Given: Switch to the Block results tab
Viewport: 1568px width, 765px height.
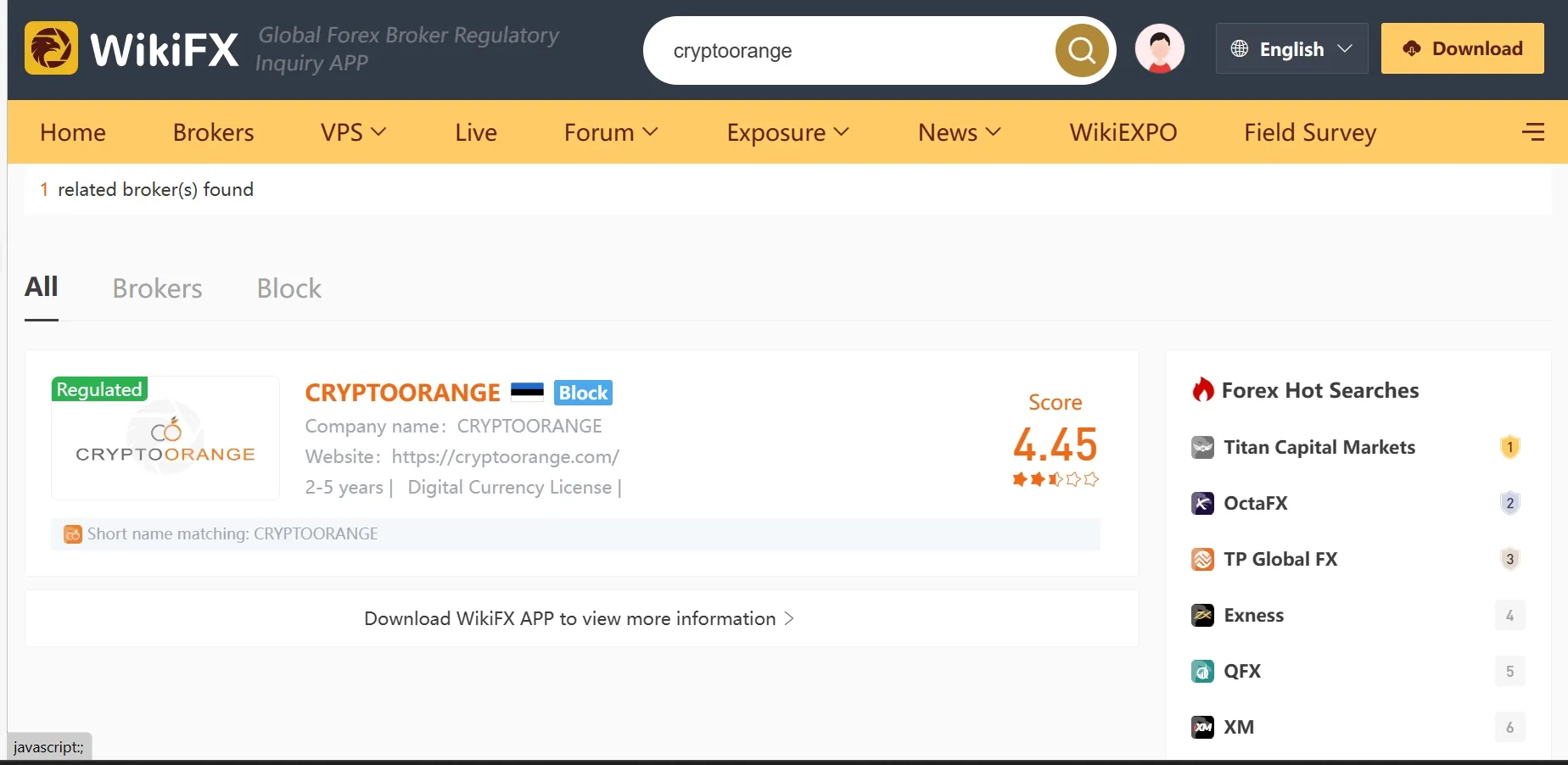Looking at the screenshot, I should (x=289, y=288).
